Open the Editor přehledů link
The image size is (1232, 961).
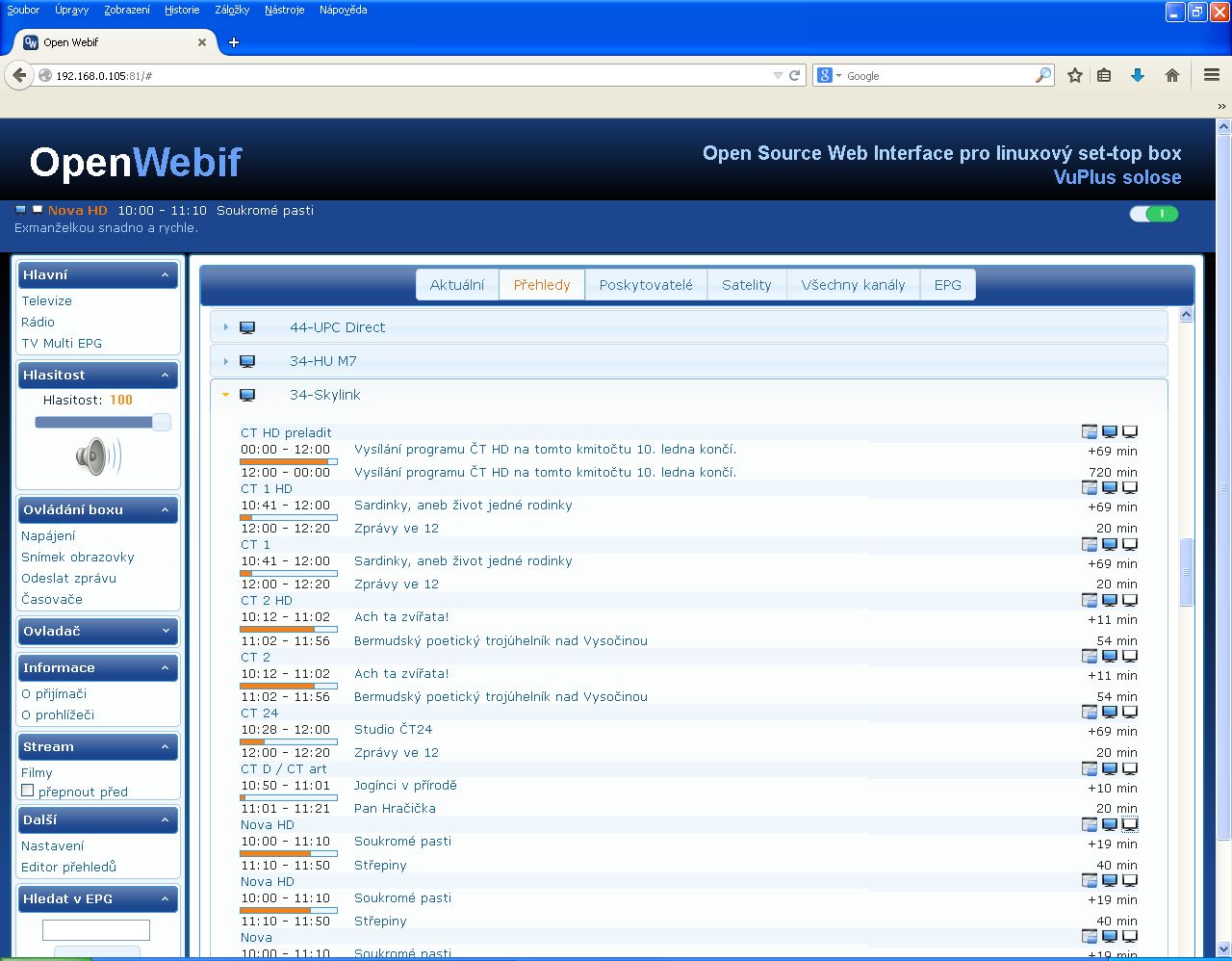click(x=68, y=867)
